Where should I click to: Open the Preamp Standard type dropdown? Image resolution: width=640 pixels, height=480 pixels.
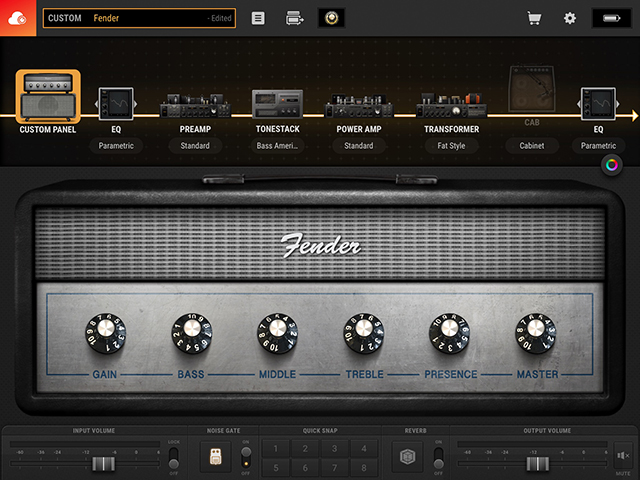[x=195, y=146]
